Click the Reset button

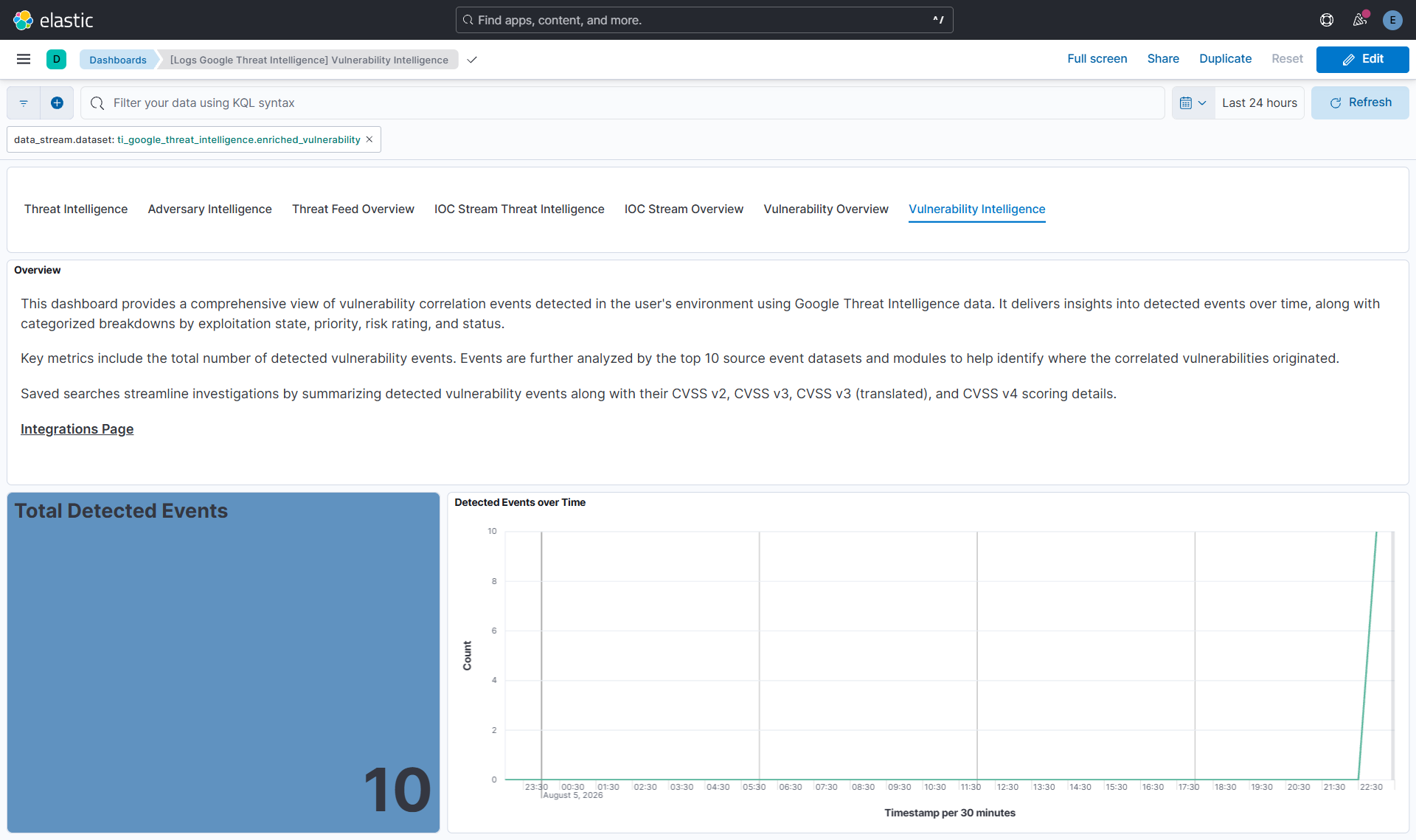point(1287,59)
